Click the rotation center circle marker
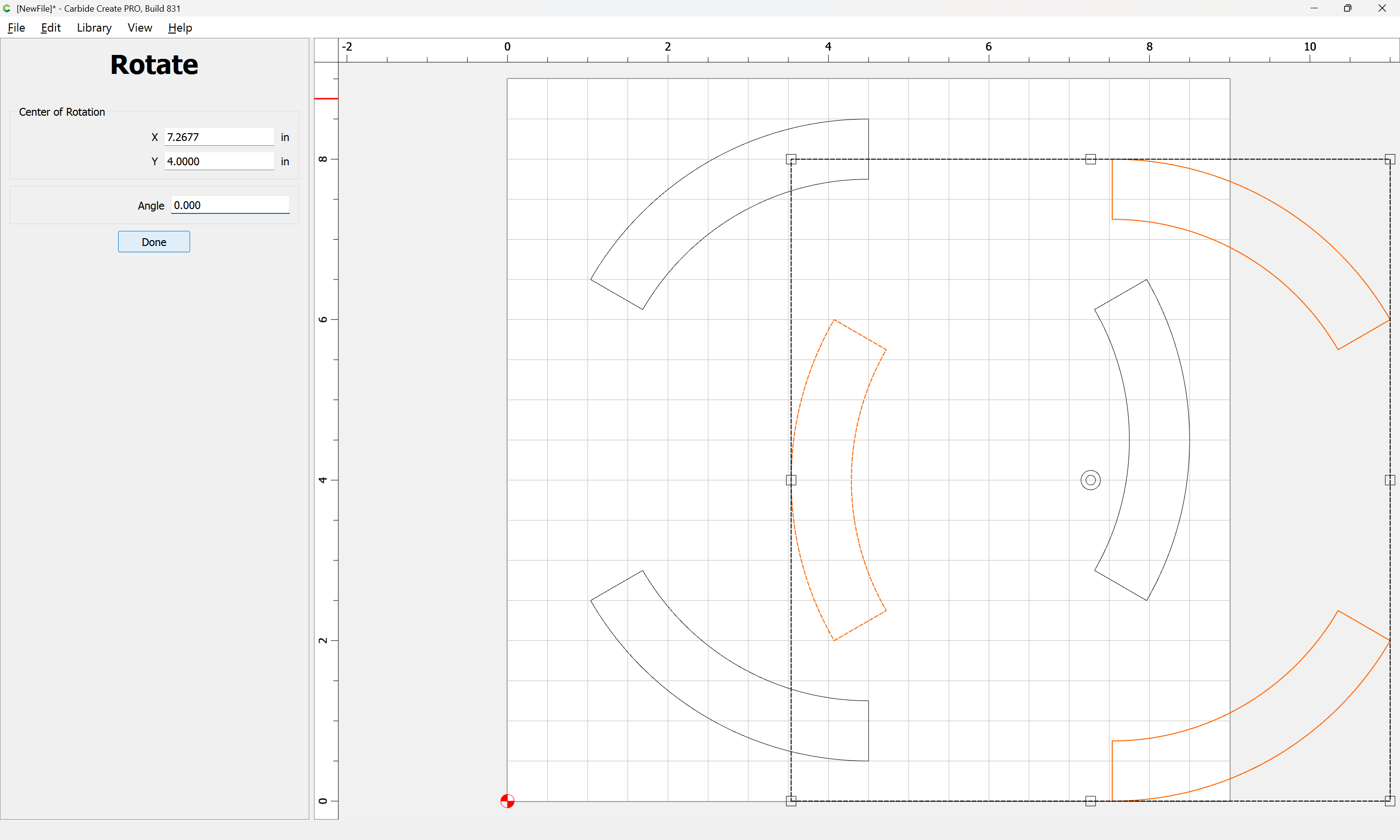Image resolution: width=1400 pixels, height=840 pixels. (1090, 480)
